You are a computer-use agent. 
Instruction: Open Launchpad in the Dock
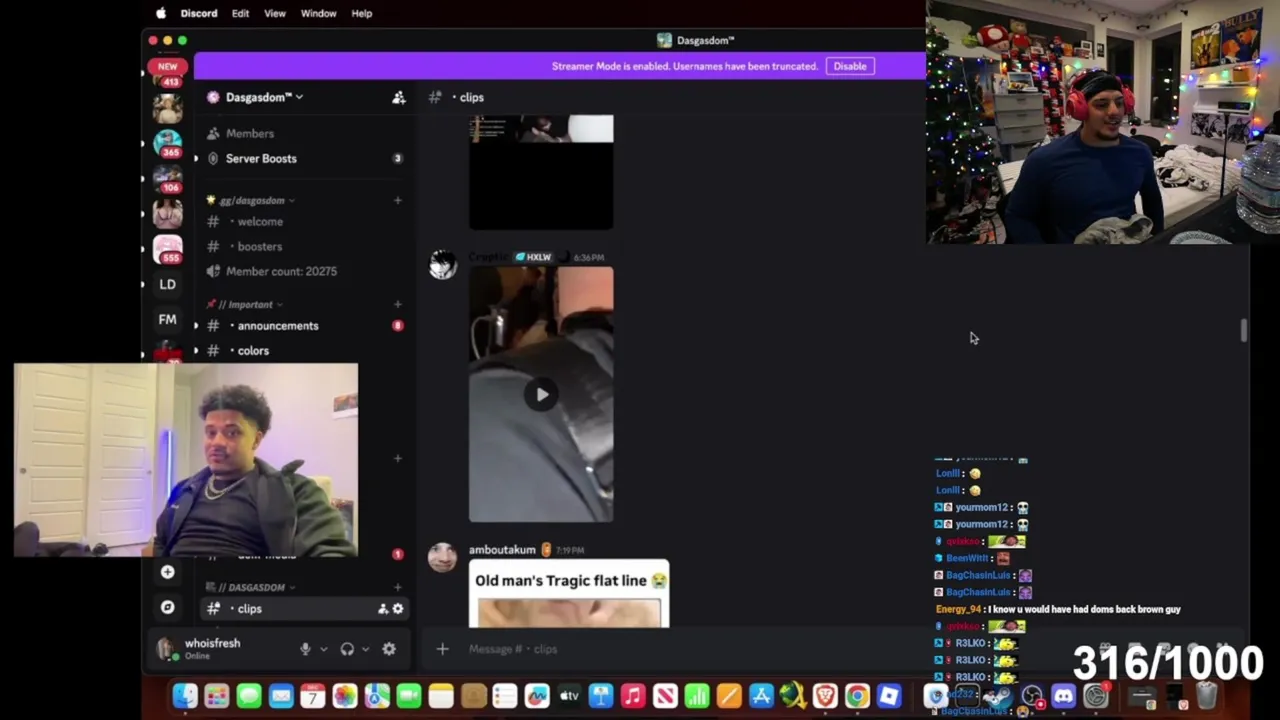pos(217,696)
